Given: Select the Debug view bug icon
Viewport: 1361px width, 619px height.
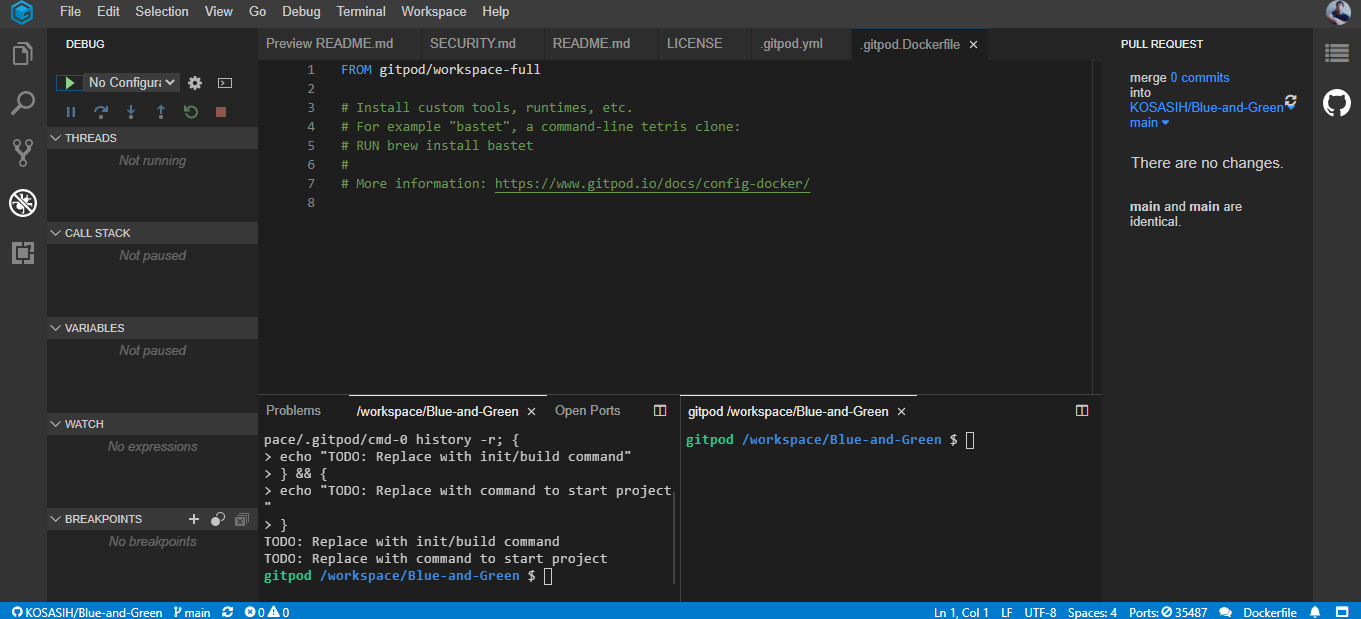Looking at the screenshot, I should point(22,204).
